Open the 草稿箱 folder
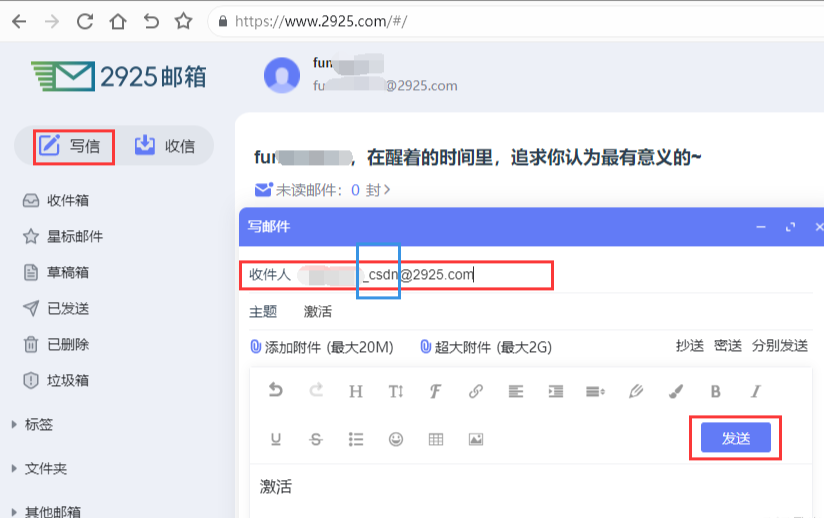 click(x=67, y=272)
